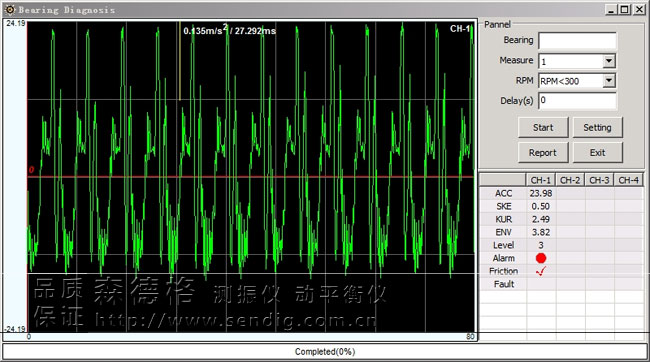The height and width of the screenshot is (362, 650).
Task: Select the CH-1 column header
Action: (x=541, y=180)
